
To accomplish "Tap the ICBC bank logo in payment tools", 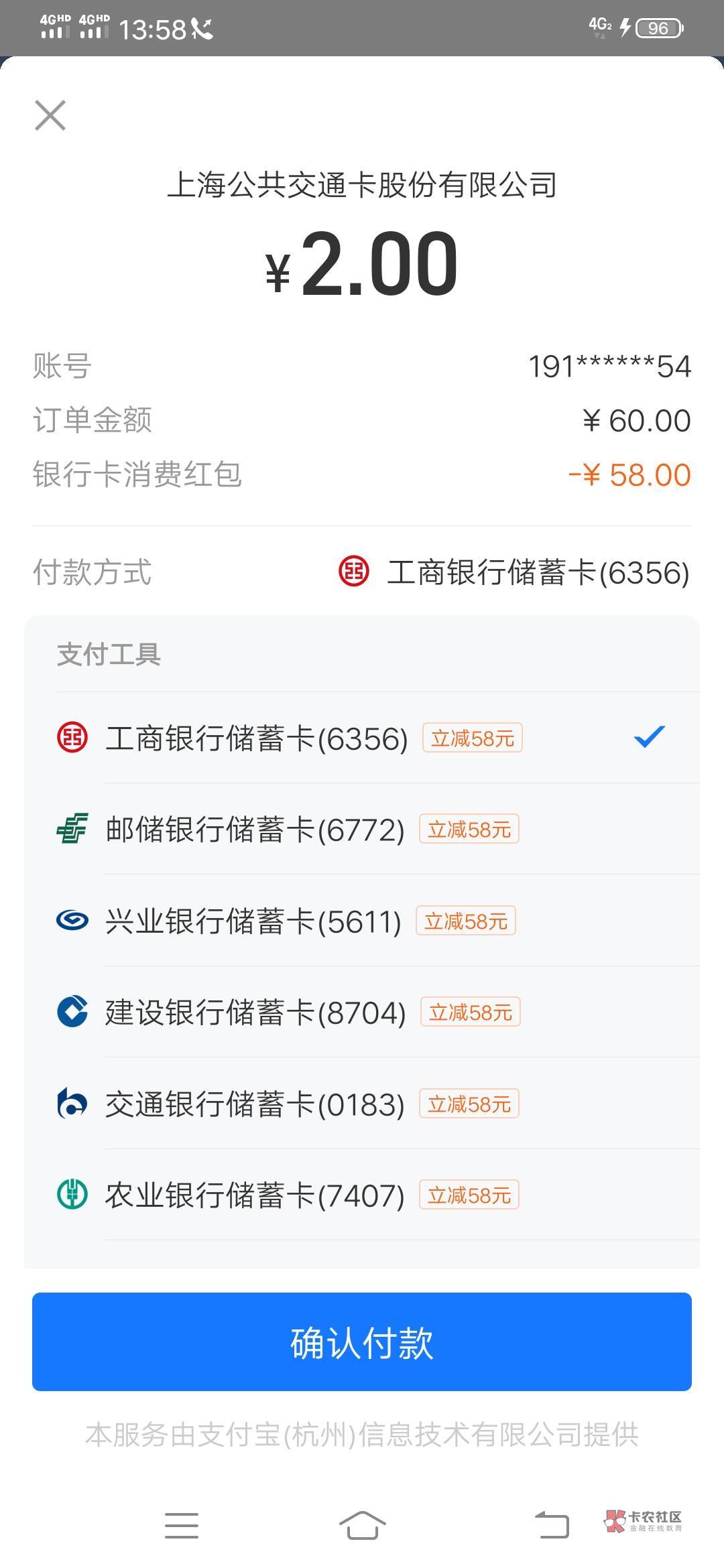I will pyautogui.click(x=72, y=738).
